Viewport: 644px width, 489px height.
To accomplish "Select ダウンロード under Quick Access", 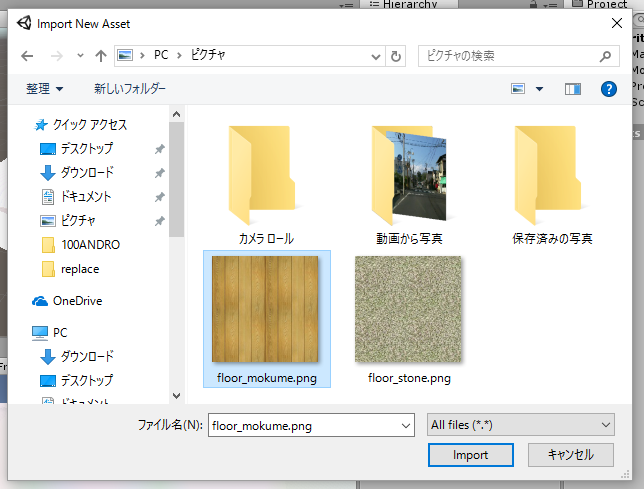I will (x=87, y=173).
